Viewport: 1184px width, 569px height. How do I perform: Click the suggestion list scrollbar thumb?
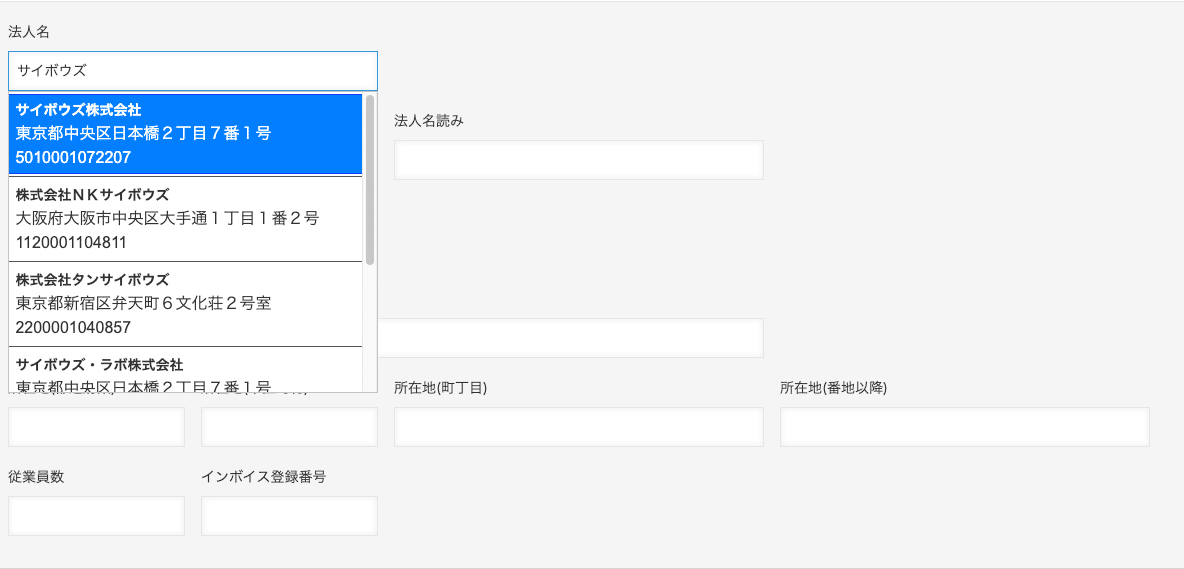pyautogui.click(x=370, y=180)
